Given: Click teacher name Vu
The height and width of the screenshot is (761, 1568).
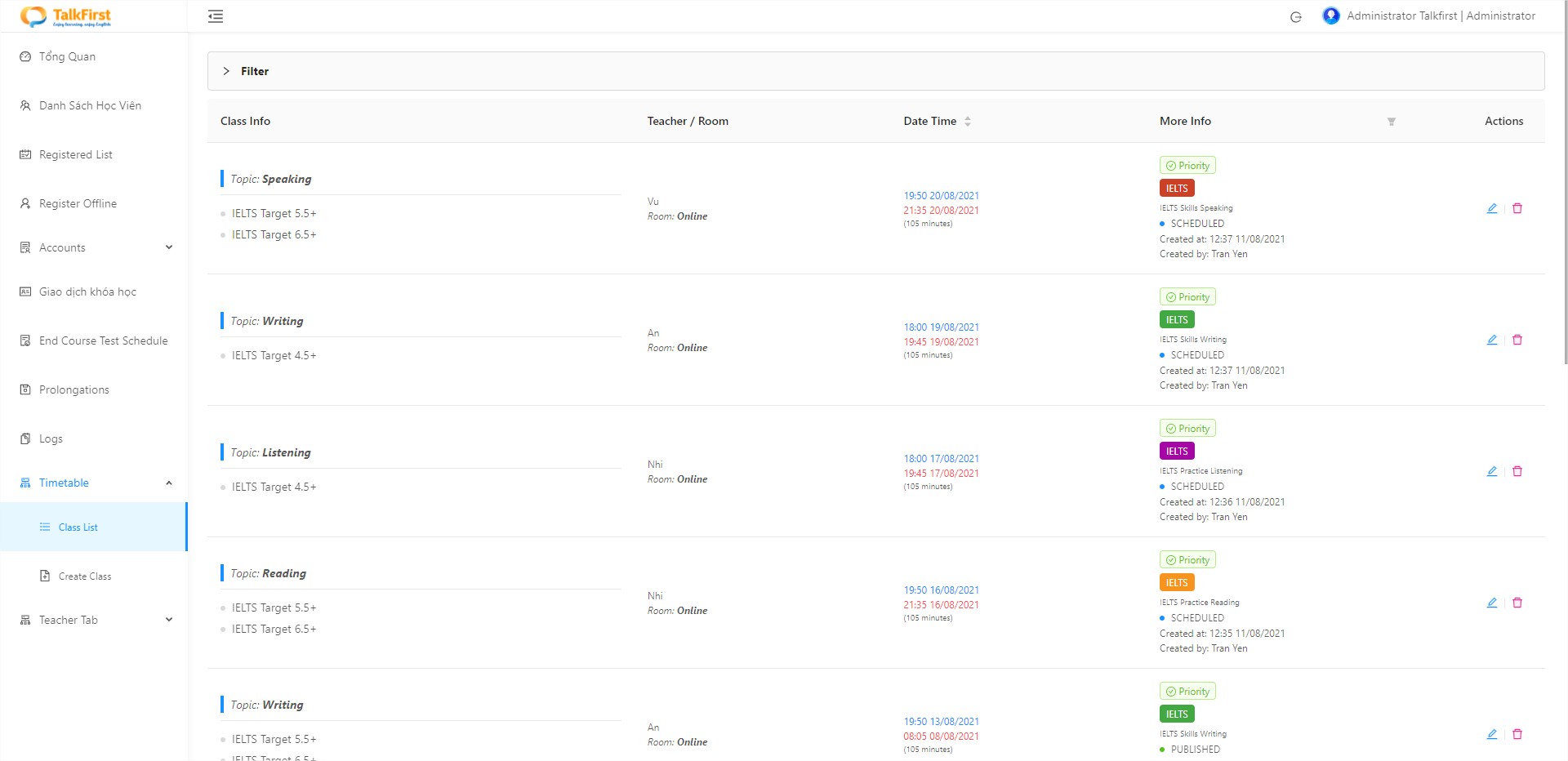Looking at the screenshot, I should [x=653, y=202].
